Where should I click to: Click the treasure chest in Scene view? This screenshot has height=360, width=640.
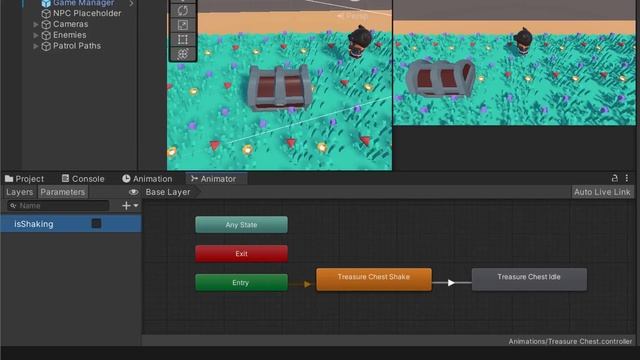[279, 87]
